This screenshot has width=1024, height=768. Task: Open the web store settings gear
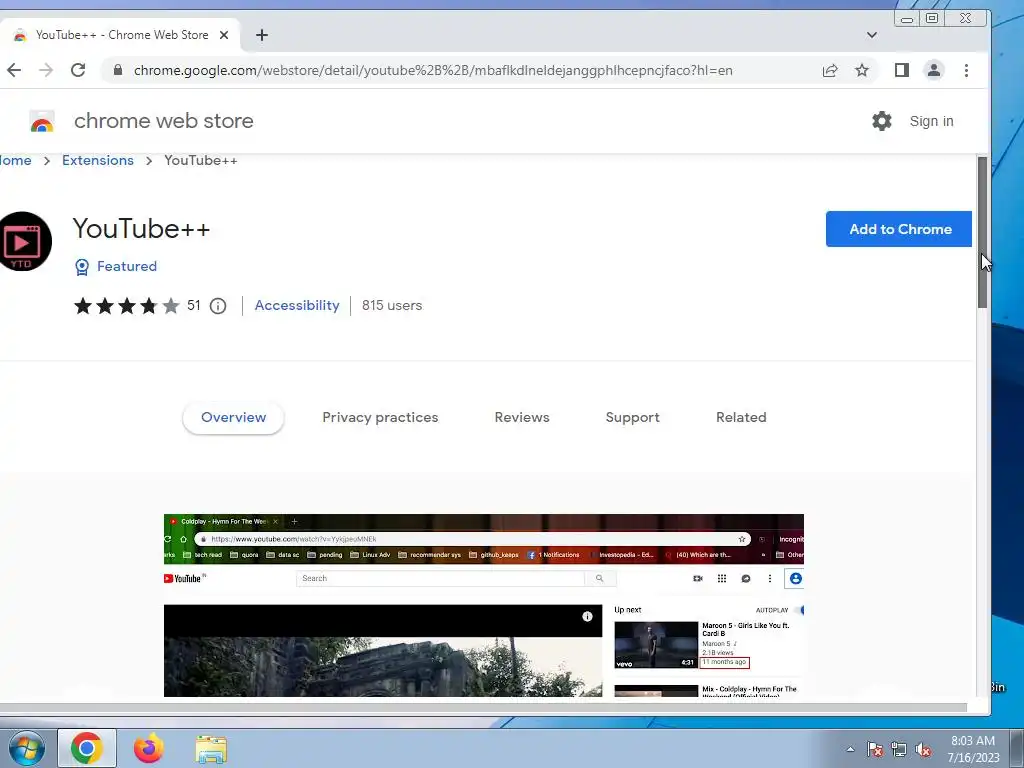[882, 121]
